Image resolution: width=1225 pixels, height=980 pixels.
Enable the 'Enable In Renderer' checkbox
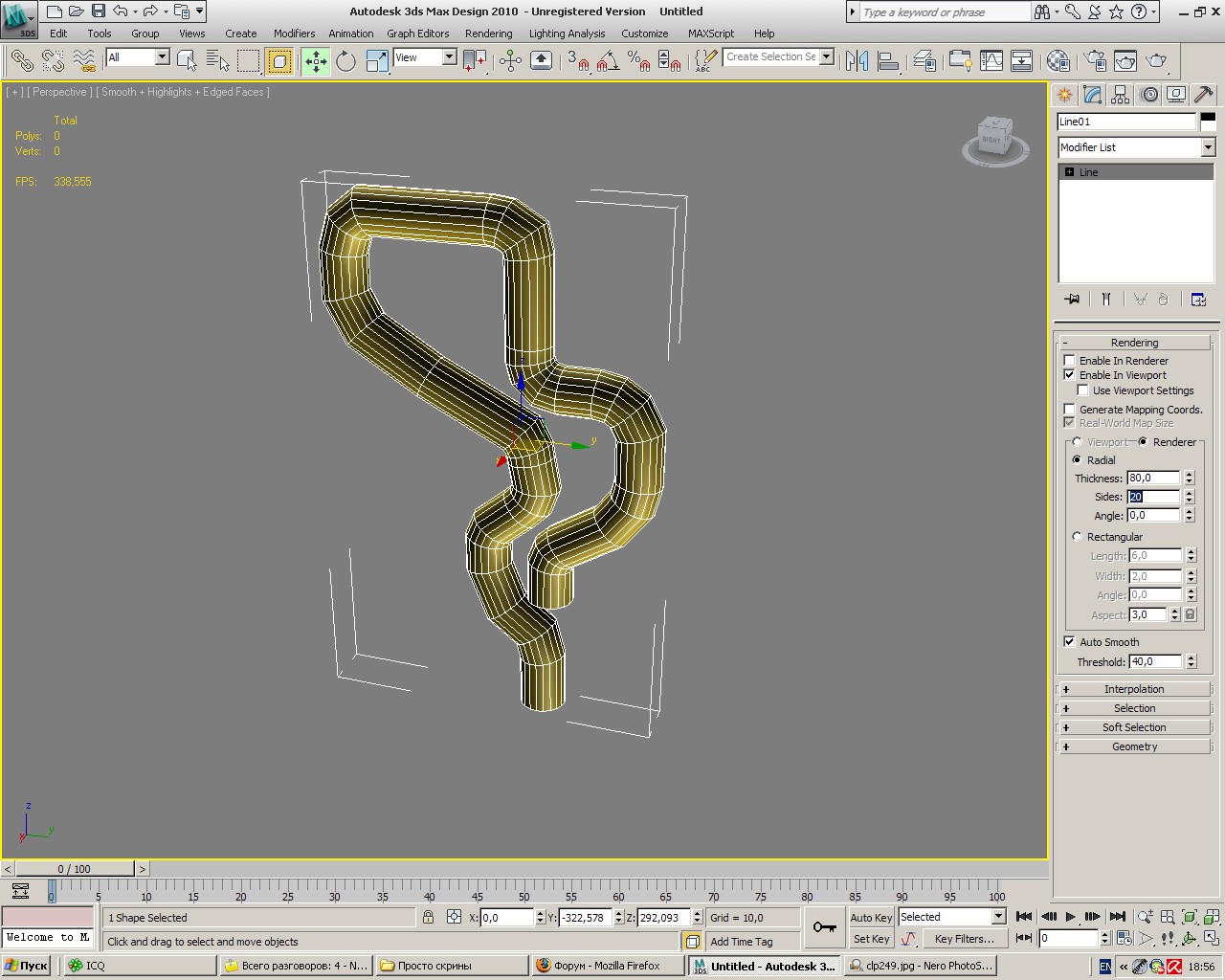pos(1070,361)
